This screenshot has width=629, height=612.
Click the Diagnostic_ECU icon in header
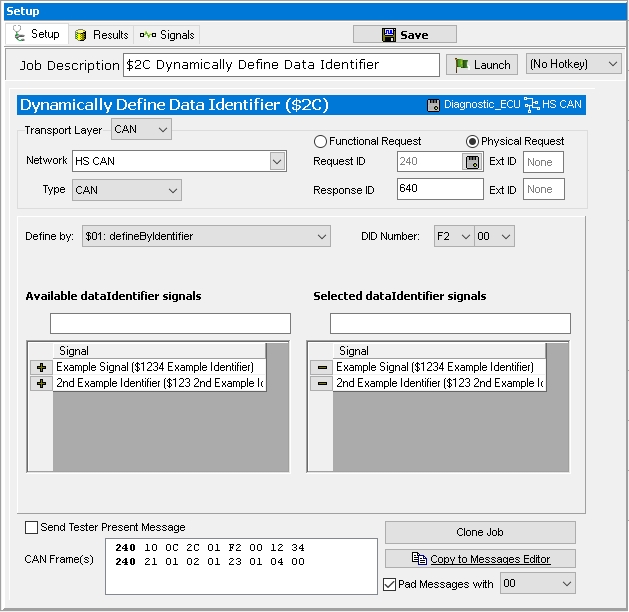pyautogui.click(x=433, y=105)
